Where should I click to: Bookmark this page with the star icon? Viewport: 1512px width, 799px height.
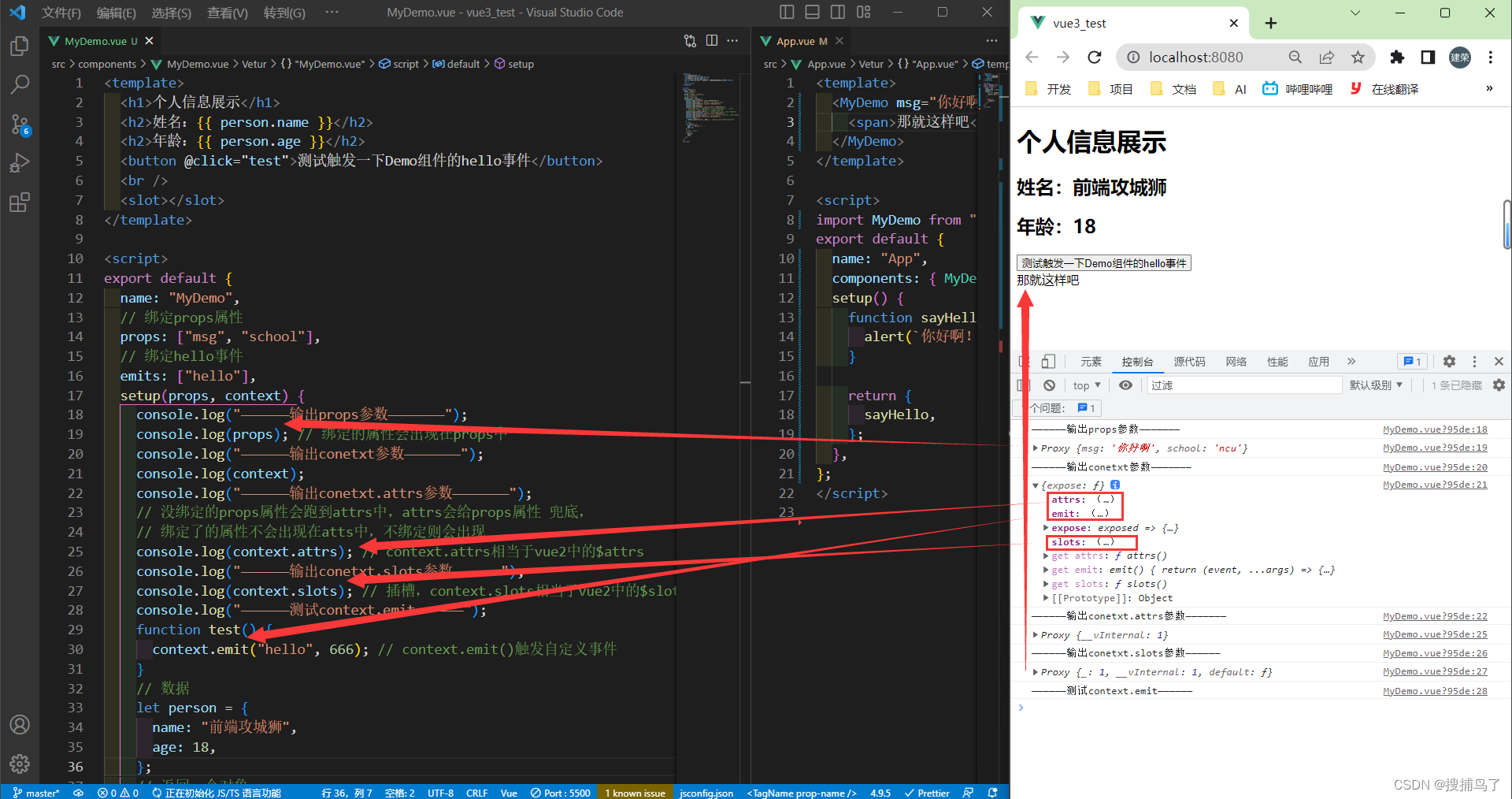(x=1358, y=57)
